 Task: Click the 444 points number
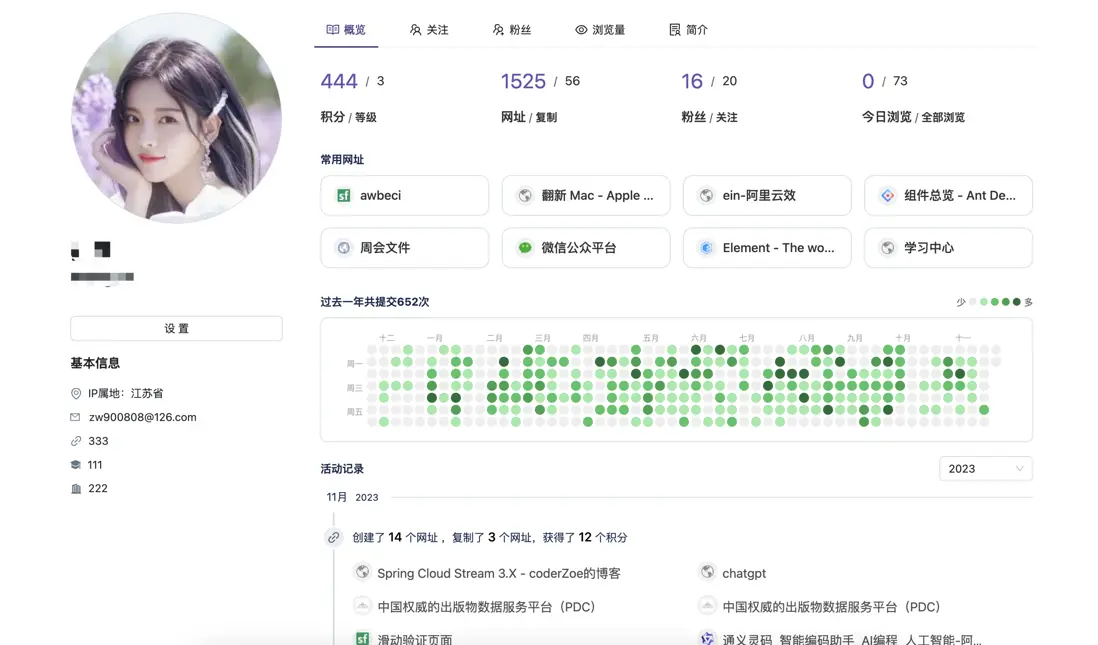(339, 81)
